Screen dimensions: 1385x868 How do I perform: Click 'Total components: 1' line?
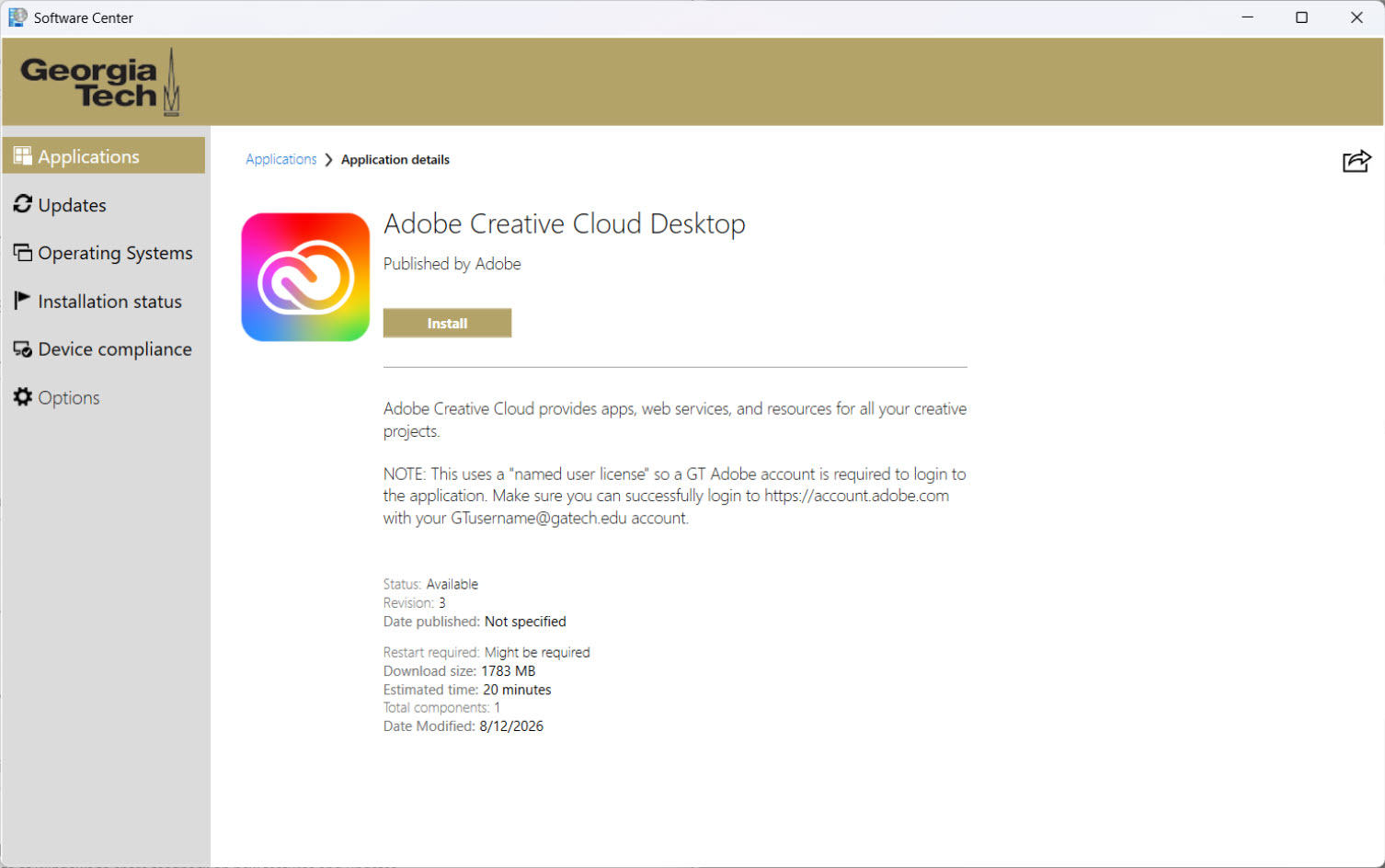(x=441, y=707)
